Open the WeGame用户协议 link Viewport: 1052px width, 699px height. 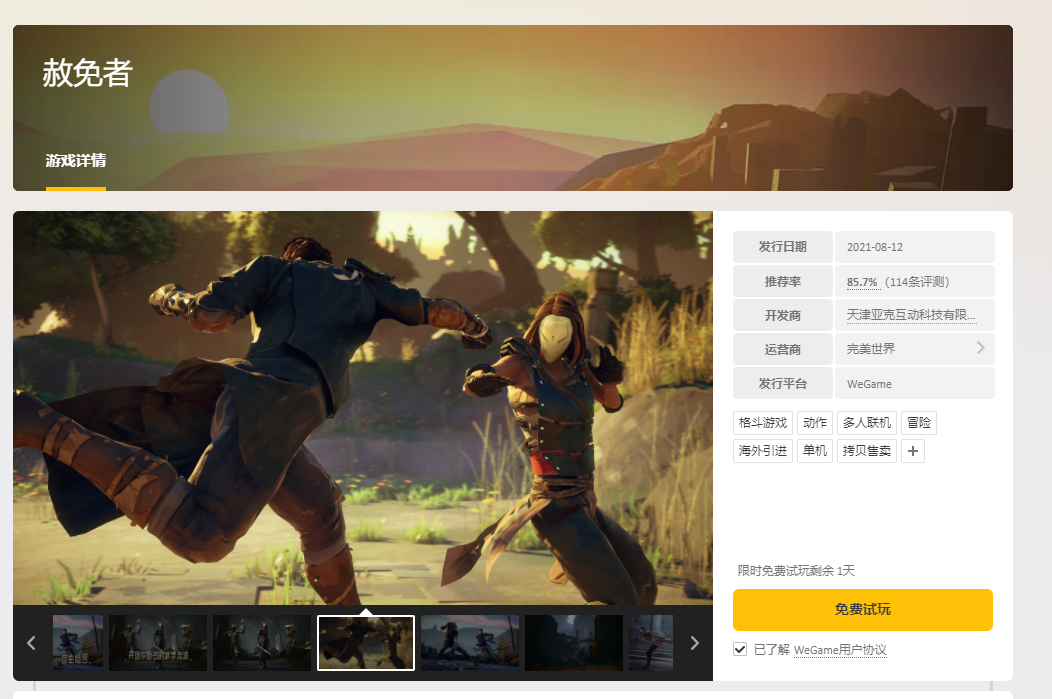pyautogui.click(x=840, y=650)
